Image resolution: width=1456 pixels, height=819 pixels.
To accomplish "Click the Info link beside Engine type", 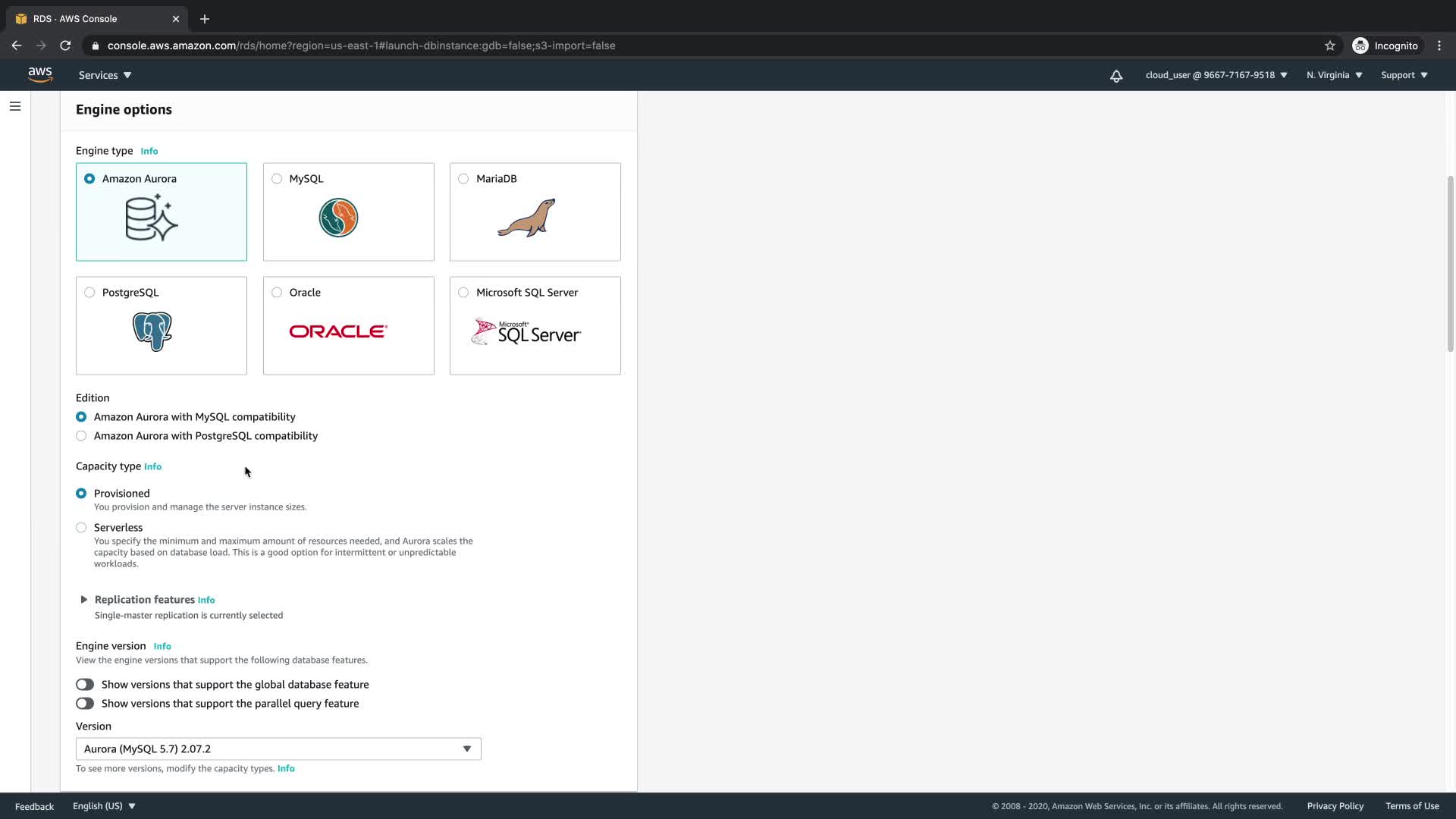I will tap(149, 152).
